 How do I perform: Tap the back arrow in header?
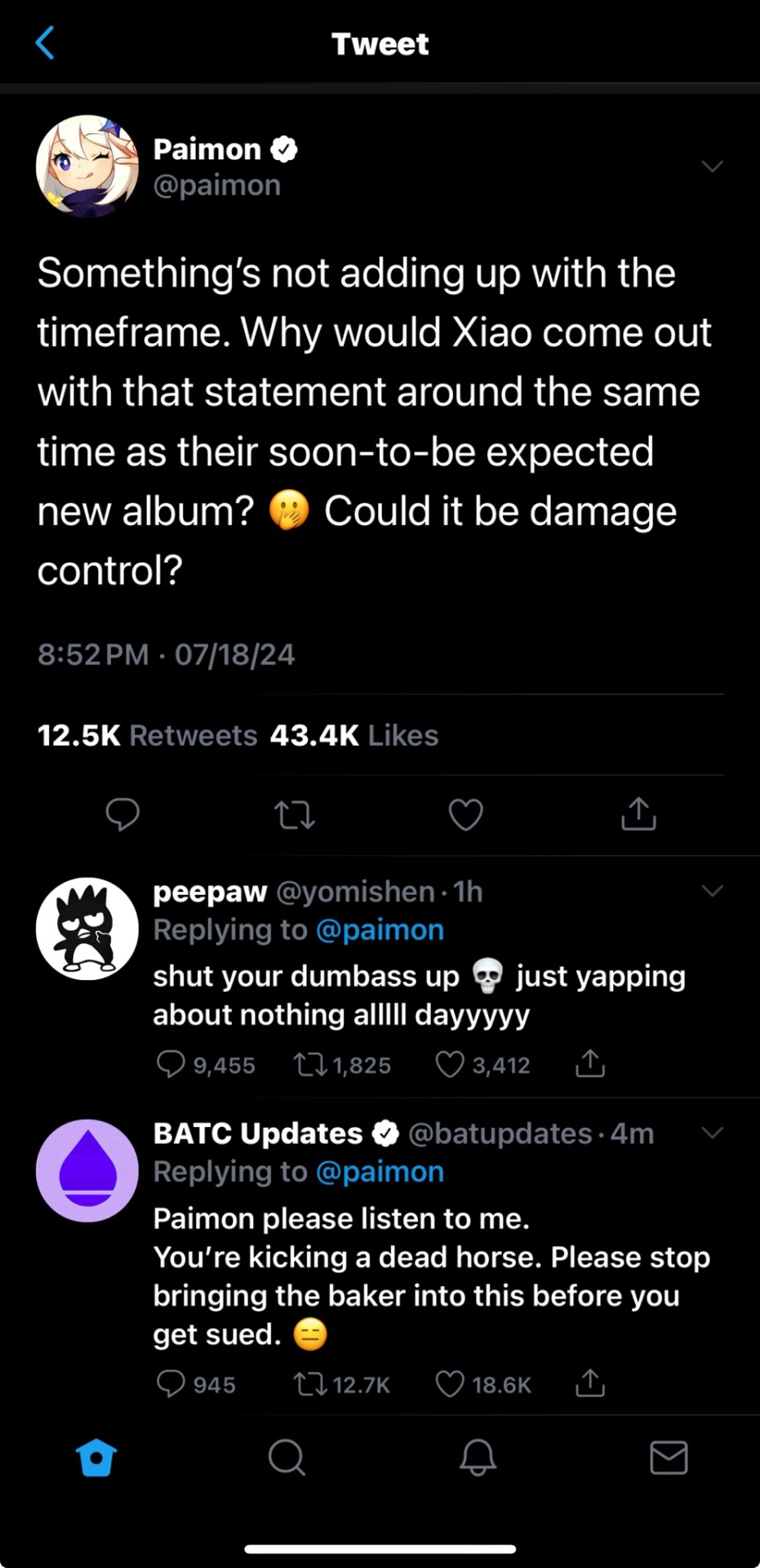click(x=46, y=43)
